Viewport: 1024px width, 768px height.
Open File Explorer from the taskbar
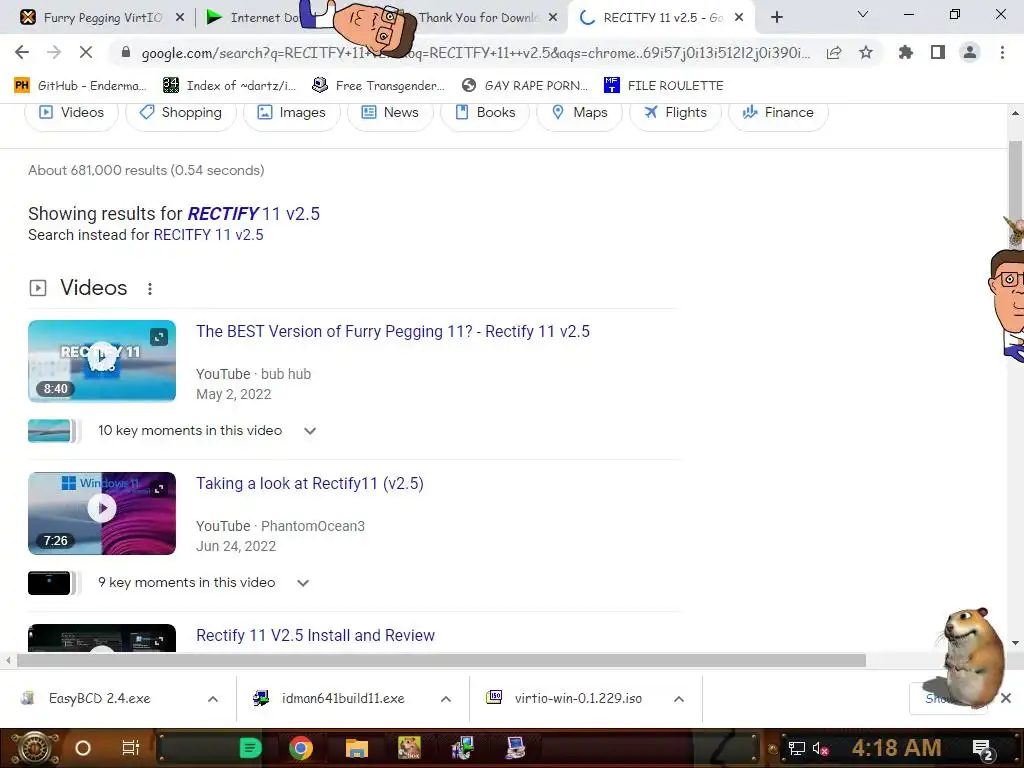357,748
